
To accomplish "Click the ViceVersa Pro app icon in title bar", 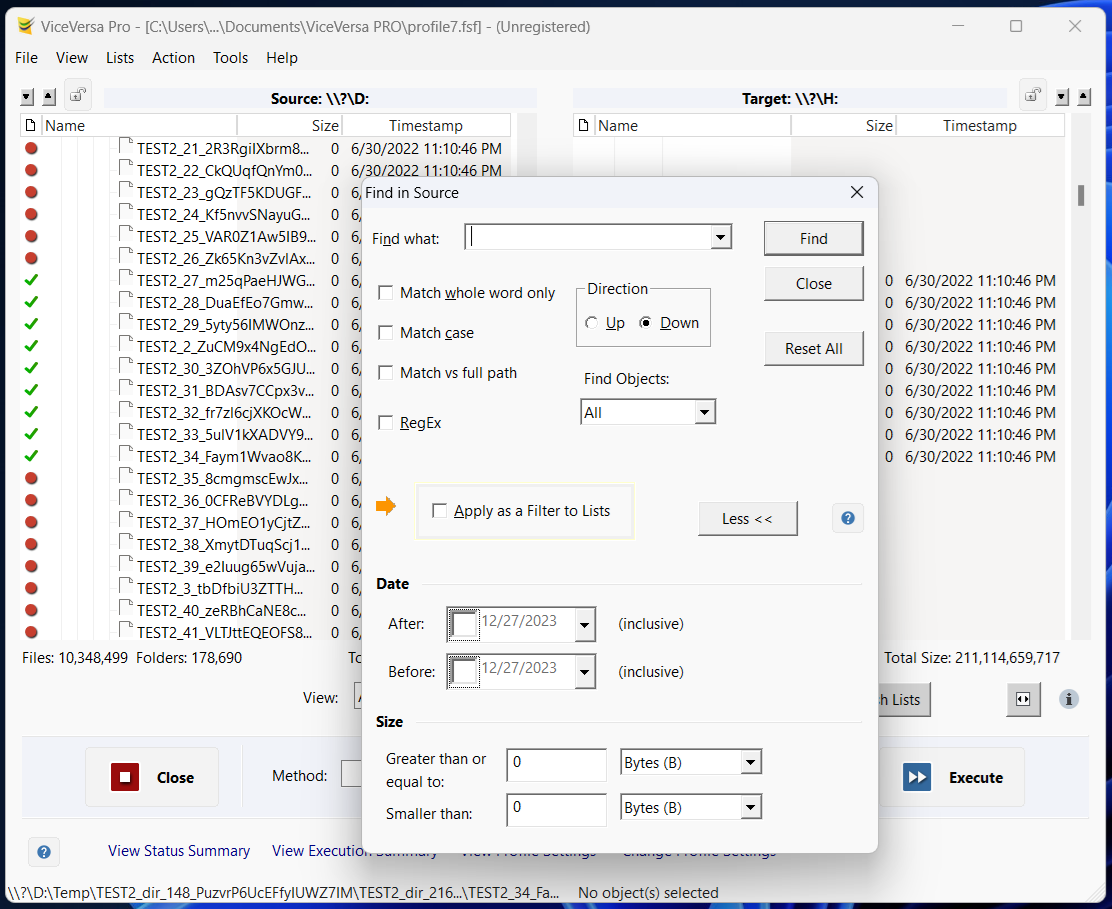I will pos(26,26).
